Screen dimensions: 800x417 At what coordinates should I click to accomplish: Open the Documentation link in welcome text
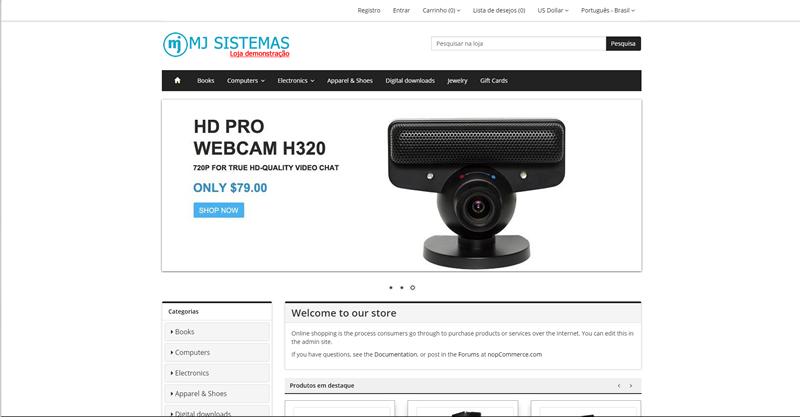point(395,354)
